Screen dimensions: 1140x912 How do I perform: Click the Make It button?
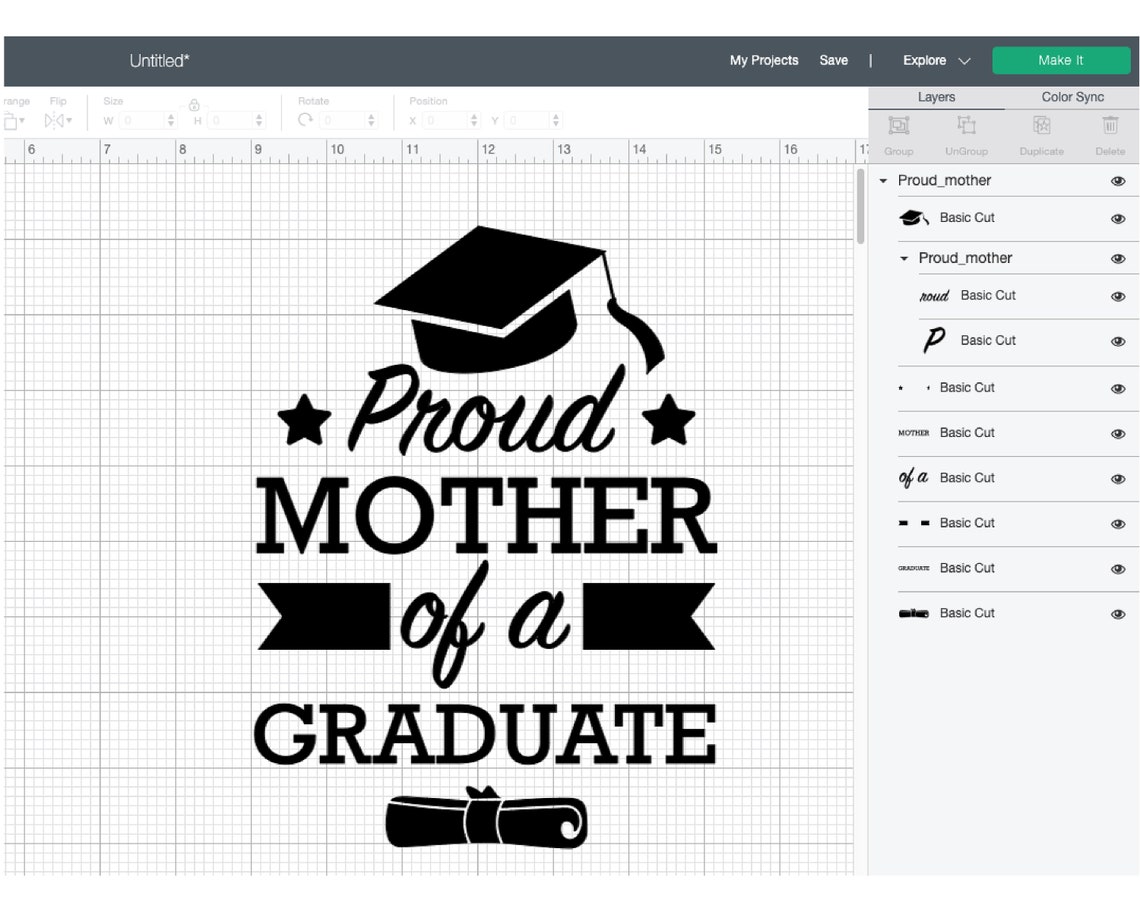[x=1061, y=61]
